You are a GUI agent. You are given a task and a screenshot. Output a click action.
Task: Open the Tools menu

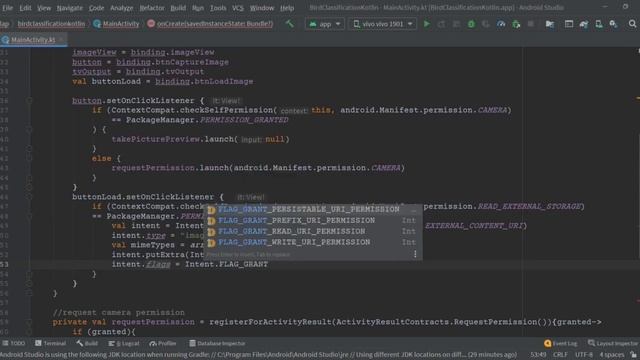tap(218, 8)
